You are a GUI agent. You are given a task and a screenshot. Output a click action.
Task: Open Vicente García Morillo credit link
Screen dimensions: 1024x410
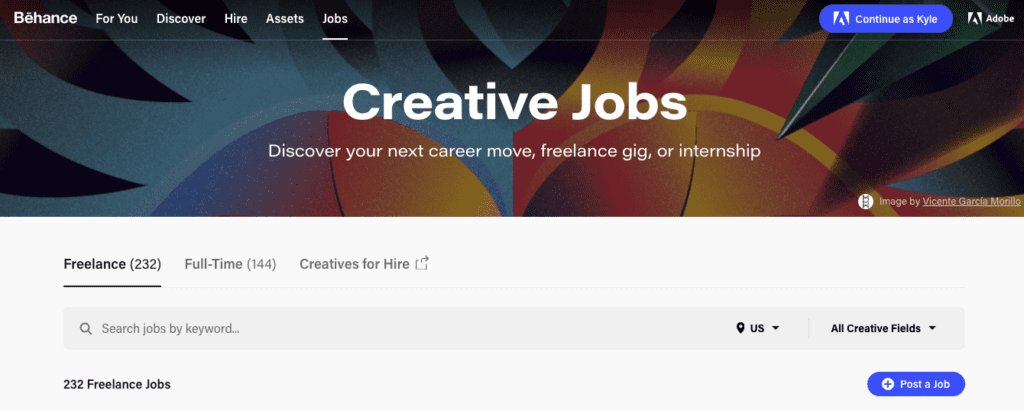click(x=972, y=202)
